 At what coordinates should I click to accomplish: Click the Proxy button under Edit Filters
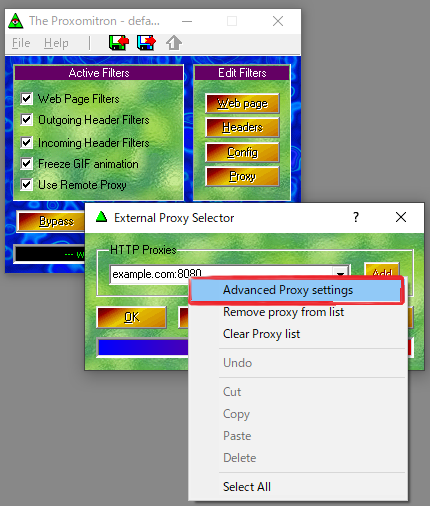[242, 176]
